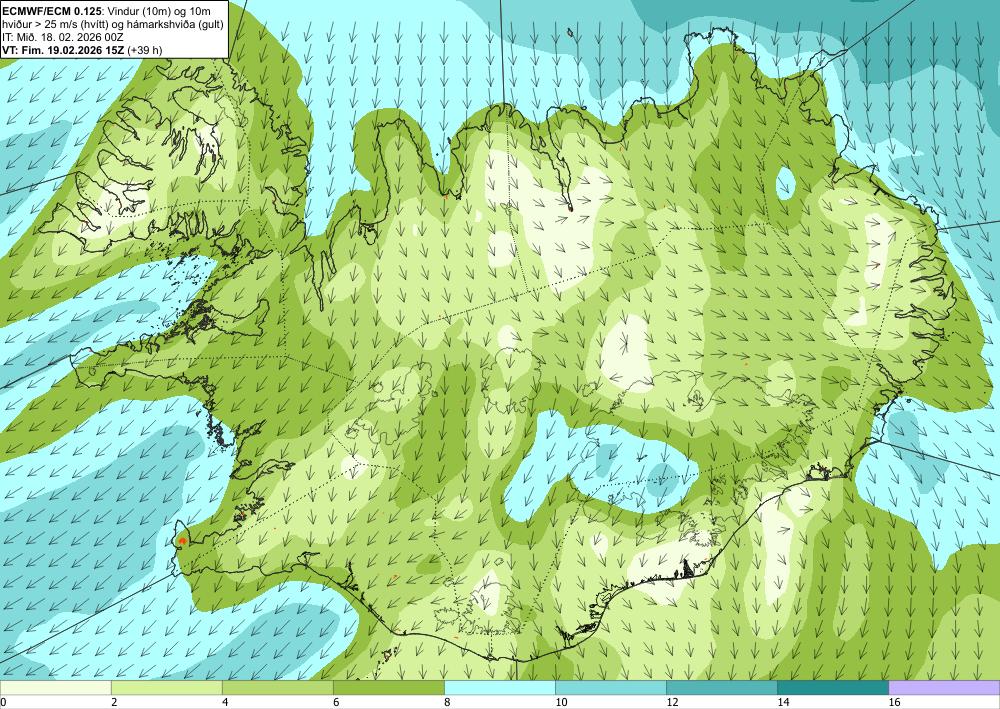
Task: Click the small cyan oval in the northeast
Action: click(786, 182)
